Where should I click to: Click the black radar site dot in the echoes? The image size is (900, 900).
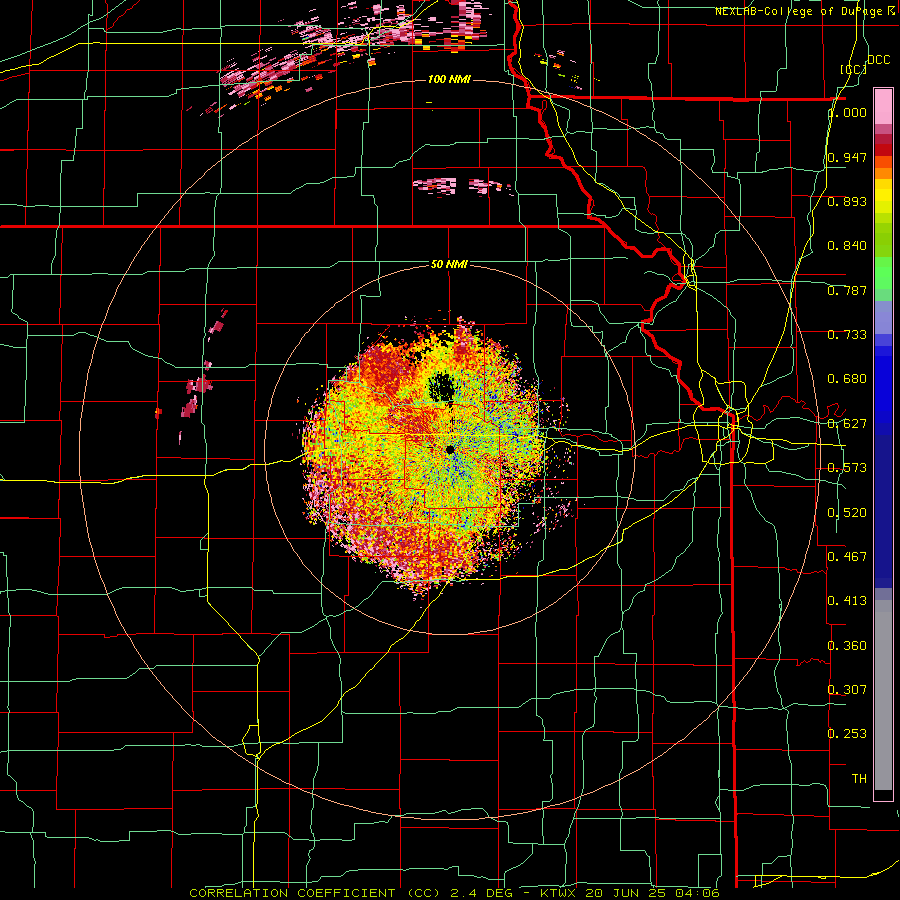[x=451, y=449]
